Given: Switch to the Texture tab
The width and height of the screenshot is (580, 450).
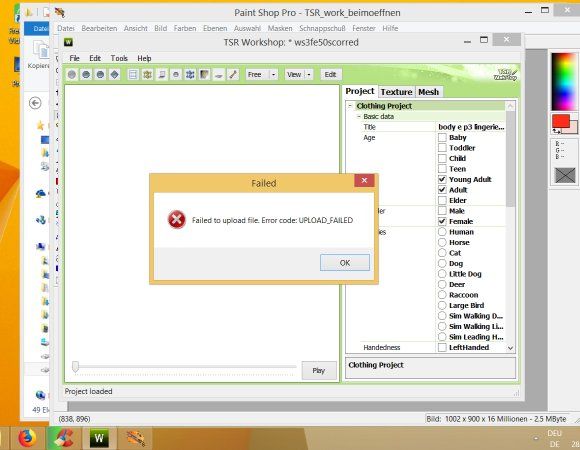Looking at the screenshot, I should click(397, 92).
